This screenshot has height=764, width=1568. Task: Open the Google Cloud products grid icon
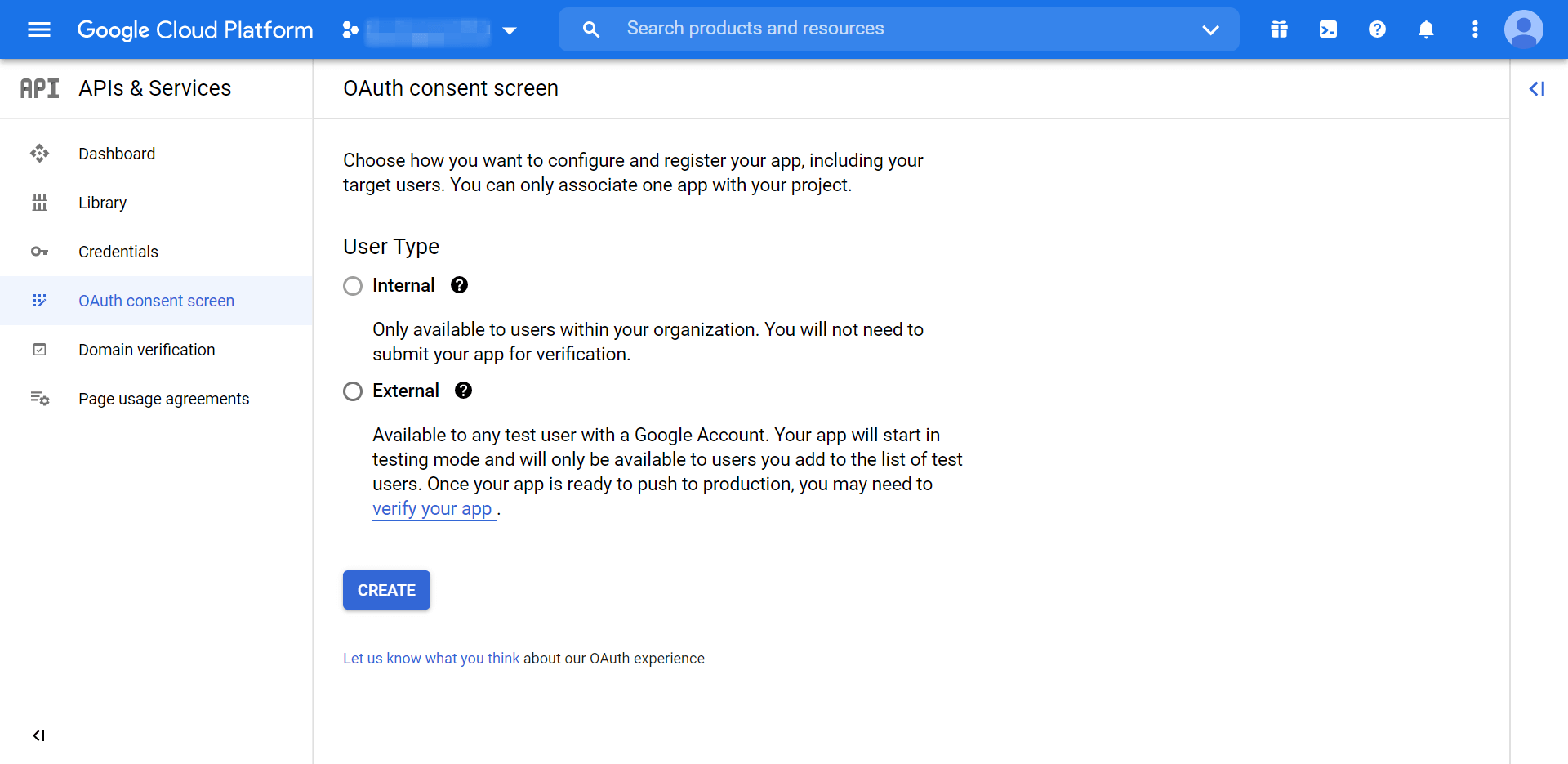(1279, 29)
